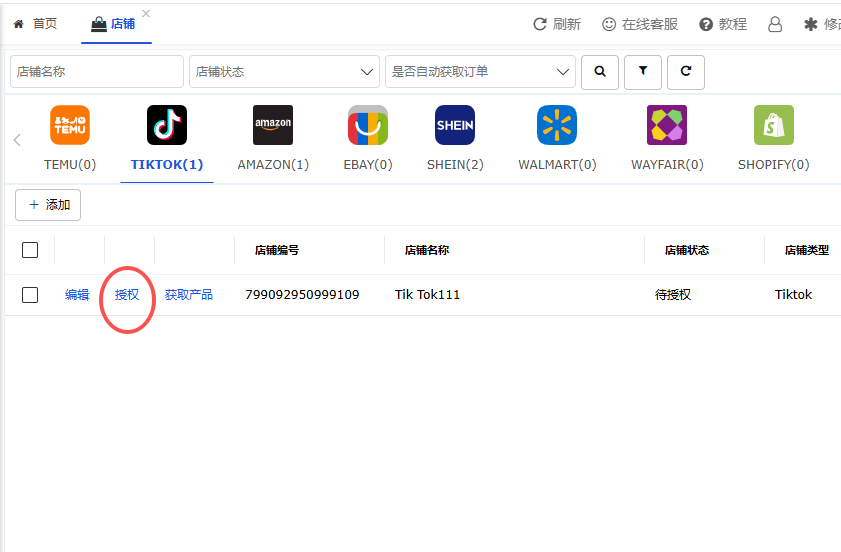Select the Wayfair platform icon
The height and width of the screenshot is (552, 841).
click(667, 125)
